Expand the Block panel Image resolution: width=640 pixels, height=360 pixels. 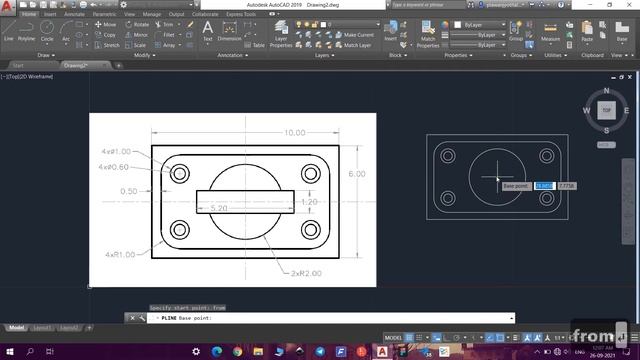398,55
